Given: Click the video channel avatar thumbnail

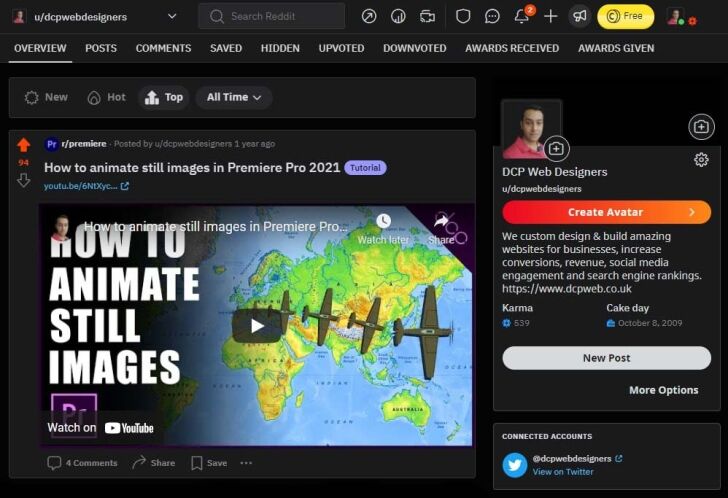Looking at the screenshot, I should [x=61, y=227].
